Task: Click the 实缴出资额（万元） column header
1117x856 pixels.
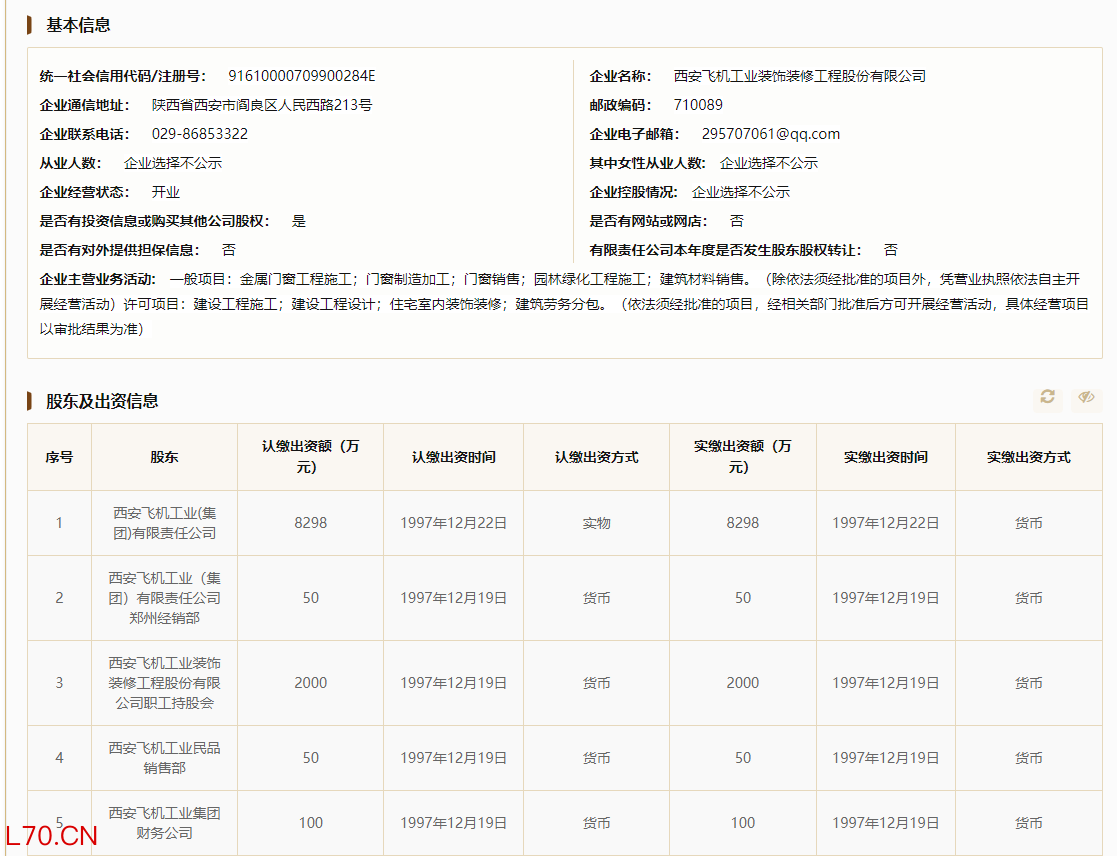Action: (x=742, y=457)
